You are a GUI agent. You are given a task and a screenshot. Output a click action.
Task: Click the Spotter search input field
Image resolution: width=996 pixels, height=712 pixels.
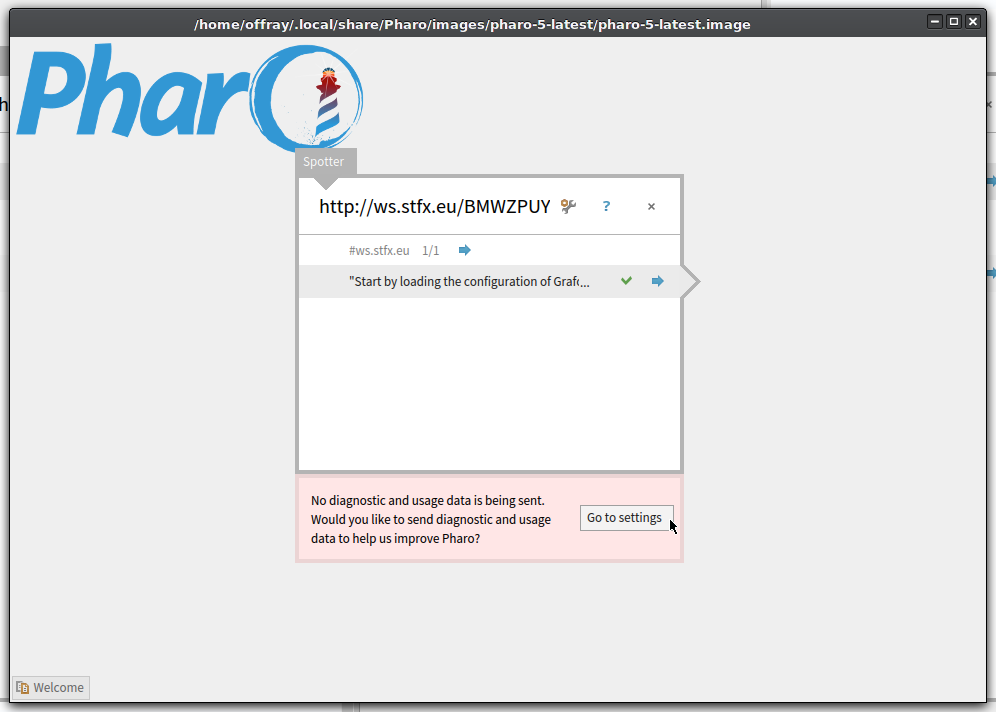tap(434, 206)
